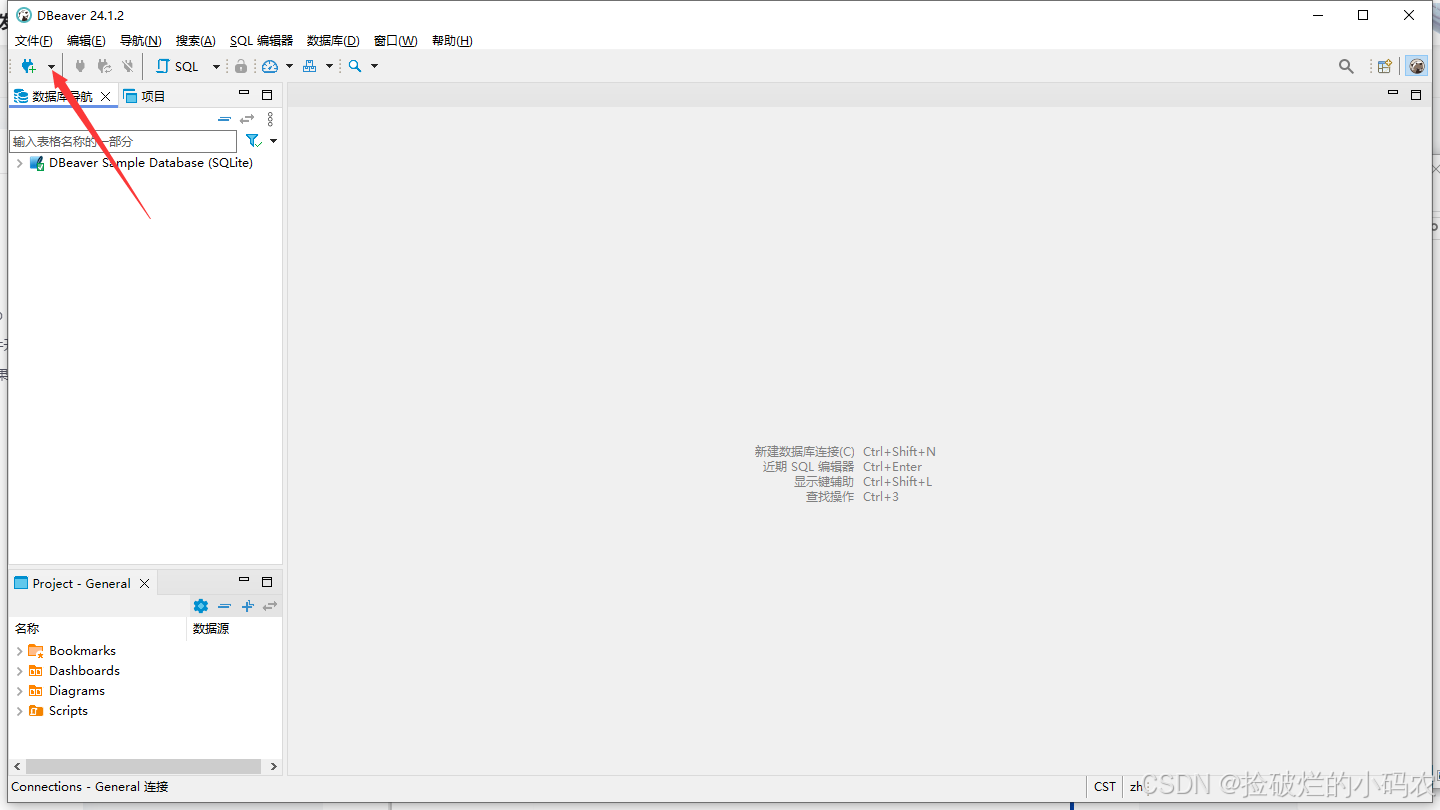Expand the DBeaver Sample Database (SQLite) node

coord(19,163)
